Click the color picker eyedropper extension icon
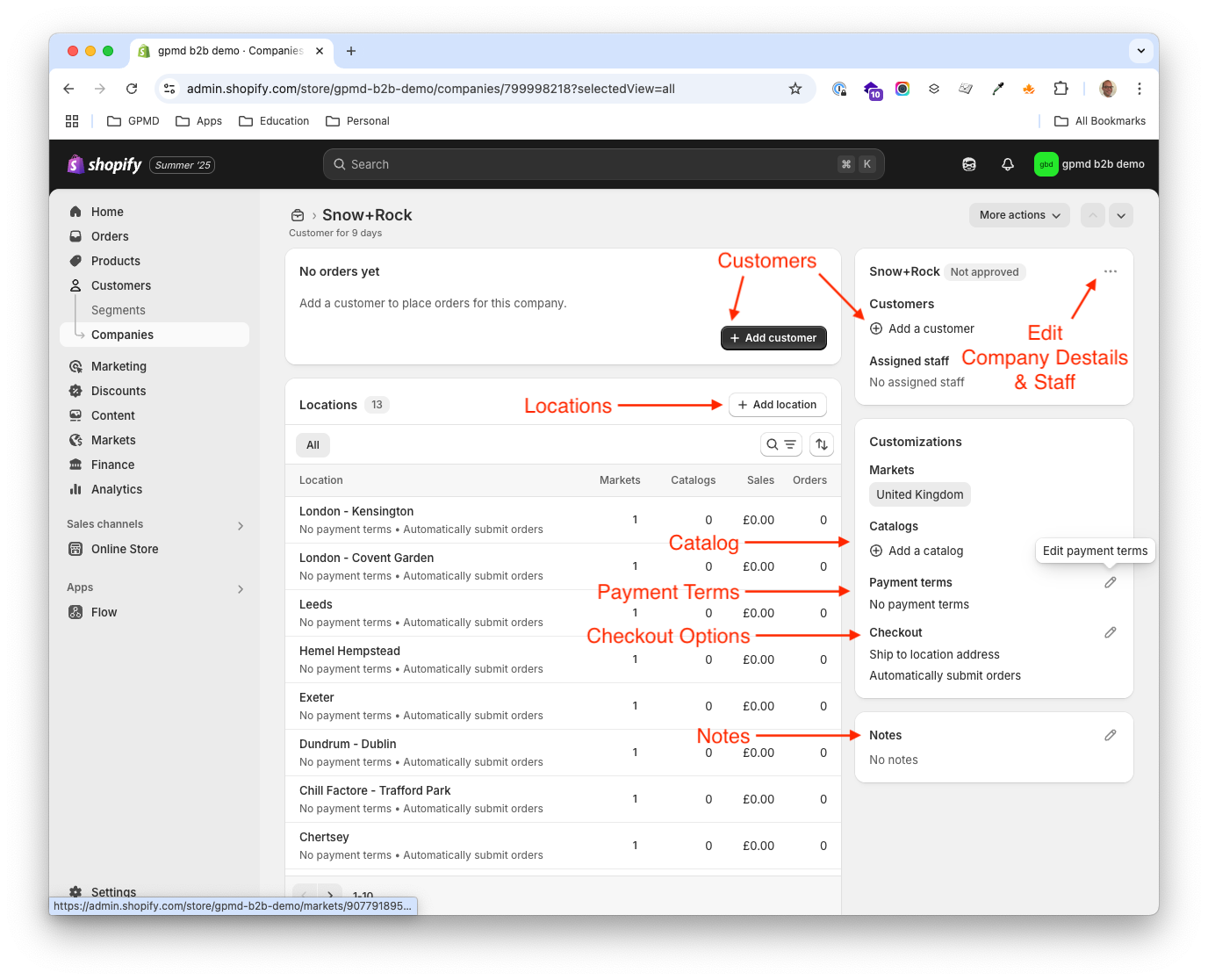This screenshot has width=1208, height=980. 997,89
